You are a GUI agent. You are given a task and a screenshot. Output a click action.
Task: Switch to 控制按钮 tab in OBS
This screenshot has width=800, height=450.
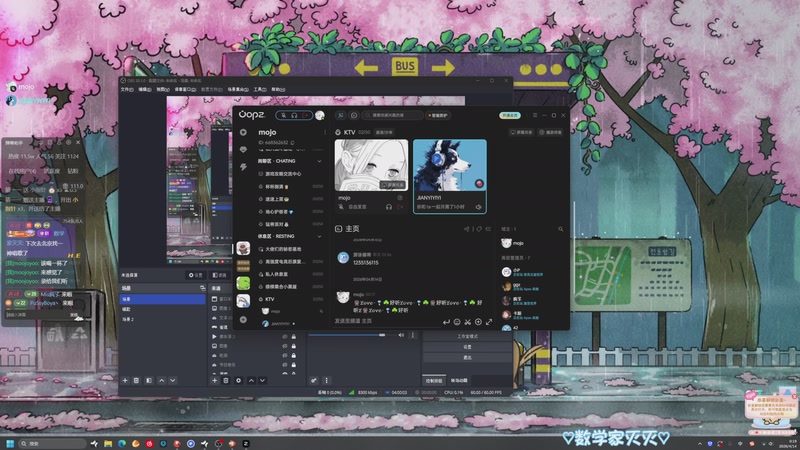tap(434, 381)
